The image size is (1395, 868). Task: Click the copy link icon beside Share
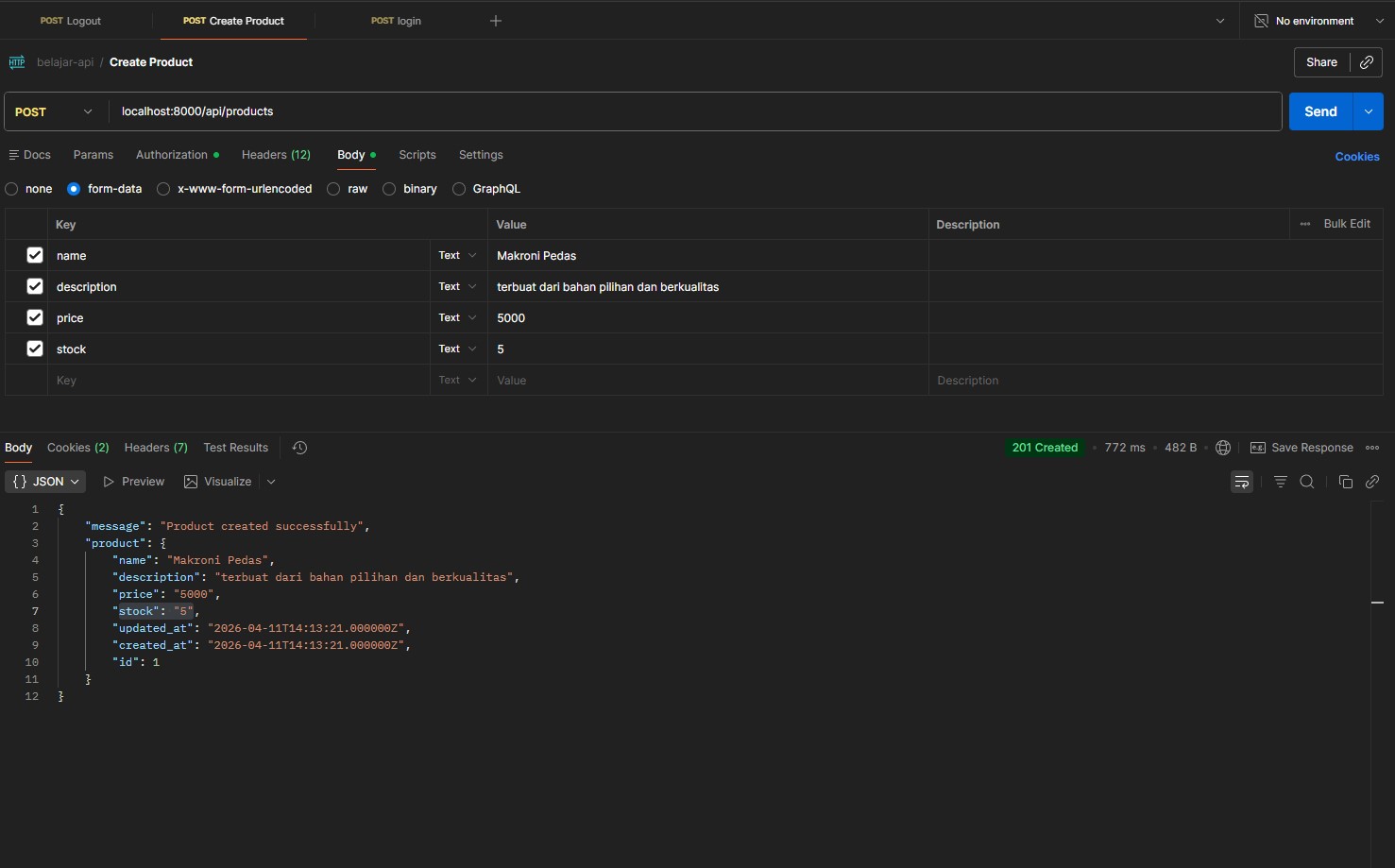(x=1367, y=62)
